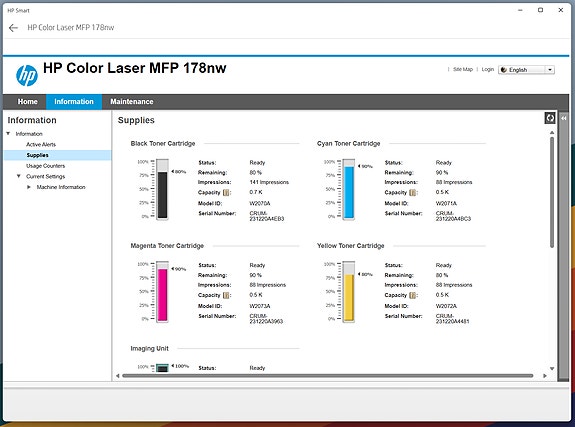Click the vertical scrollbar down arrow

tap(552, 368)
